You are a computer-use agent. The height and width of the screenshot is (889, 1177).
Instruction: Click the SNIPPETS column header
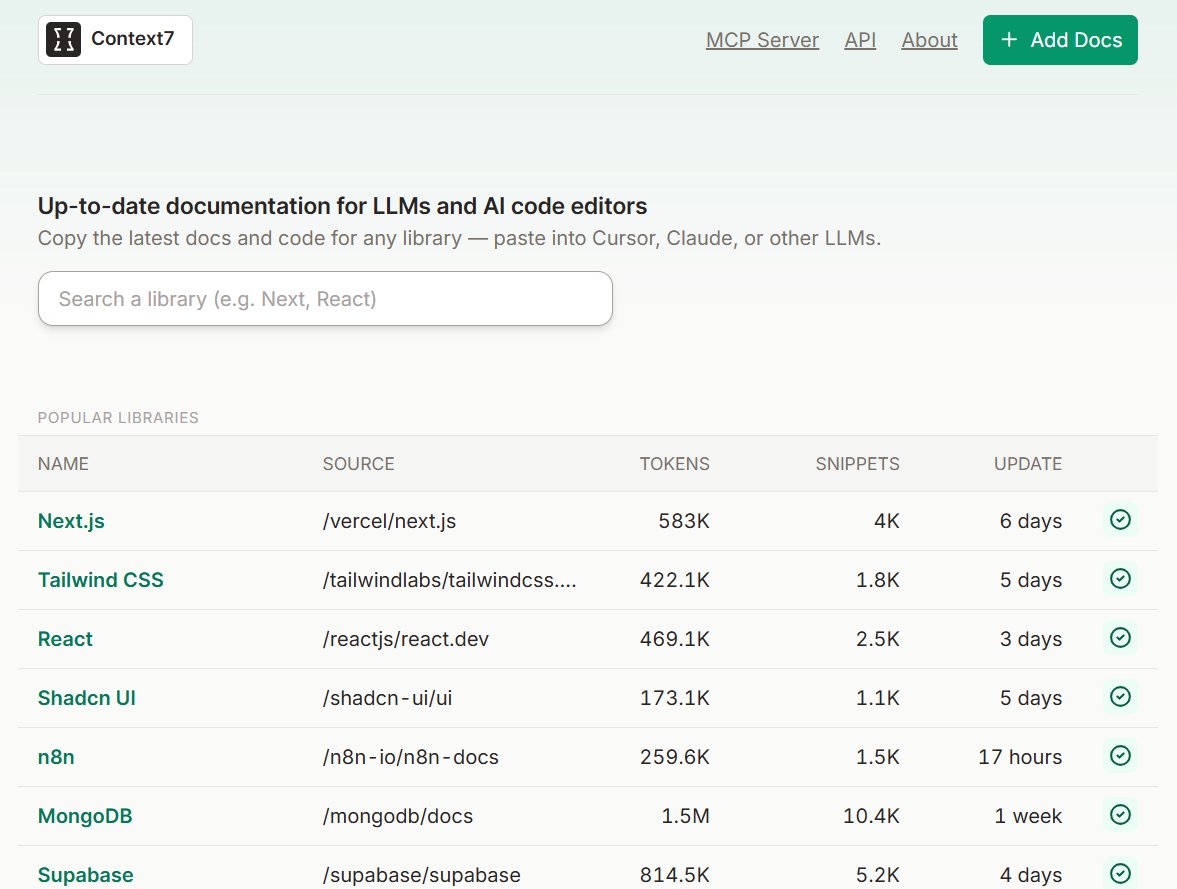(x=857, y=464)
